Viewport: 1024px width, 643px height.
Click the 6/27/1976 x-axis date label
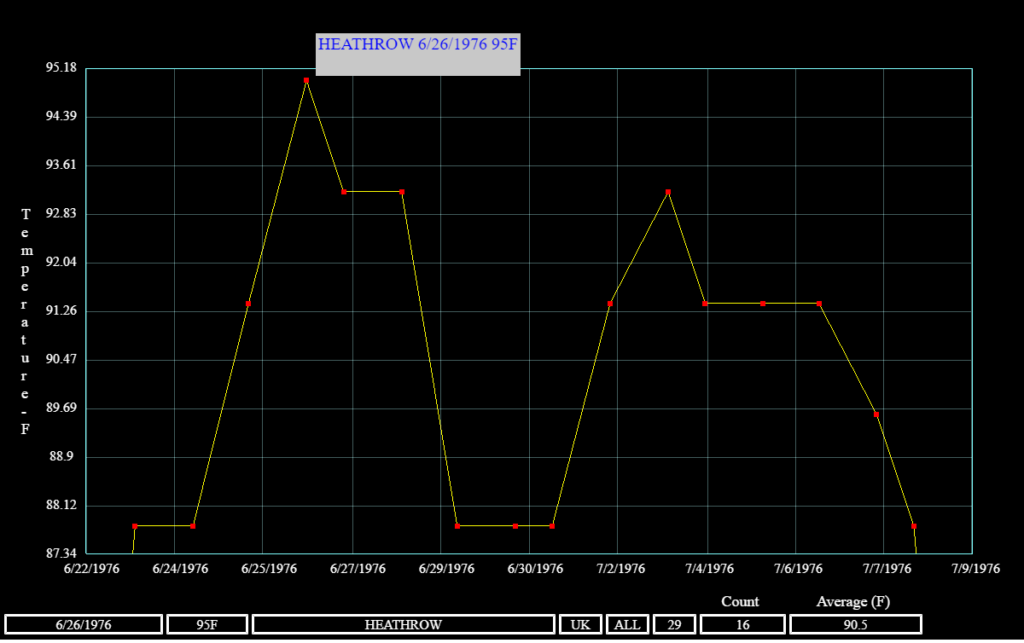tap(358, 569)
